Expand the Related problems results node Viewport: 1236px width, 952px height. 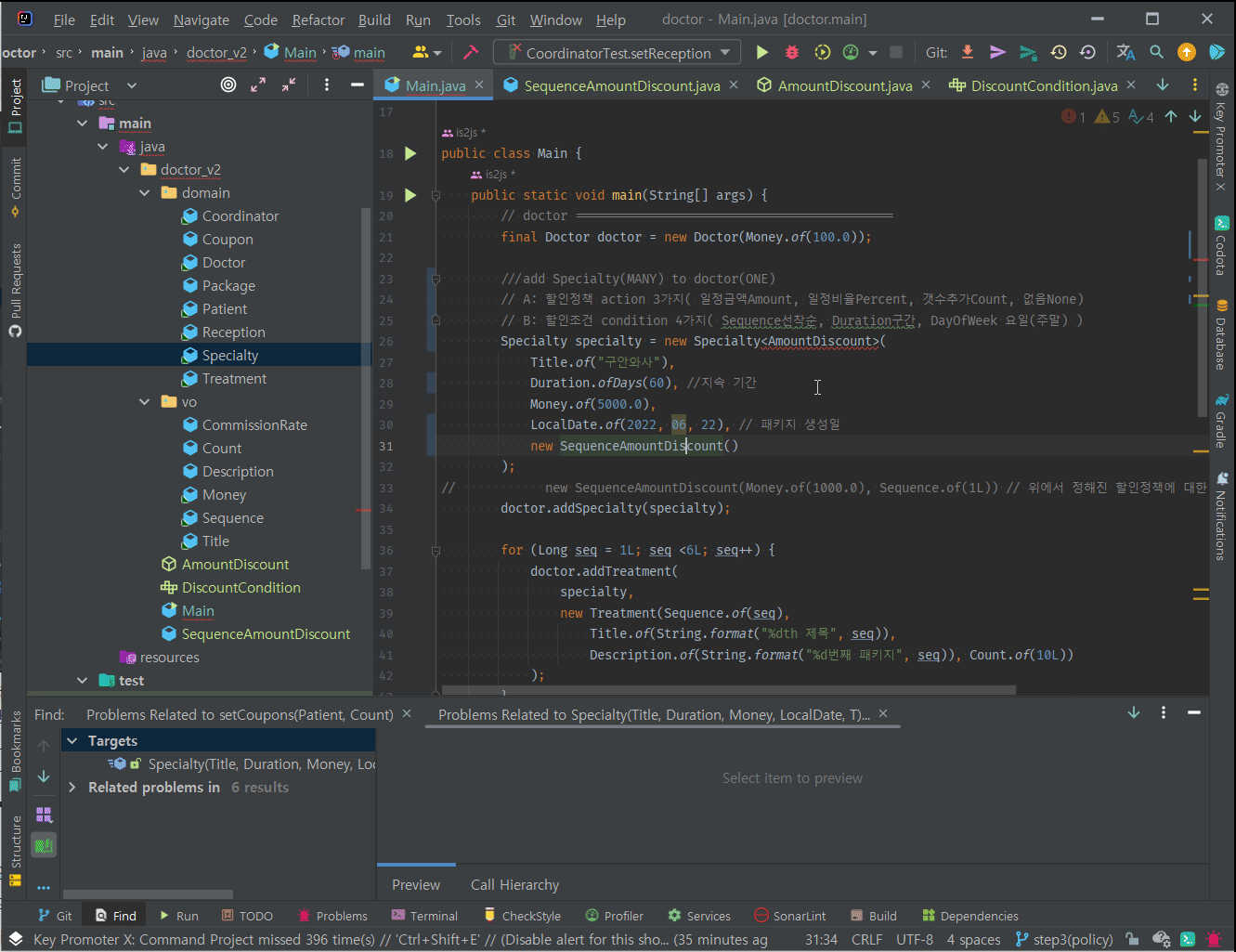[72, 788]
